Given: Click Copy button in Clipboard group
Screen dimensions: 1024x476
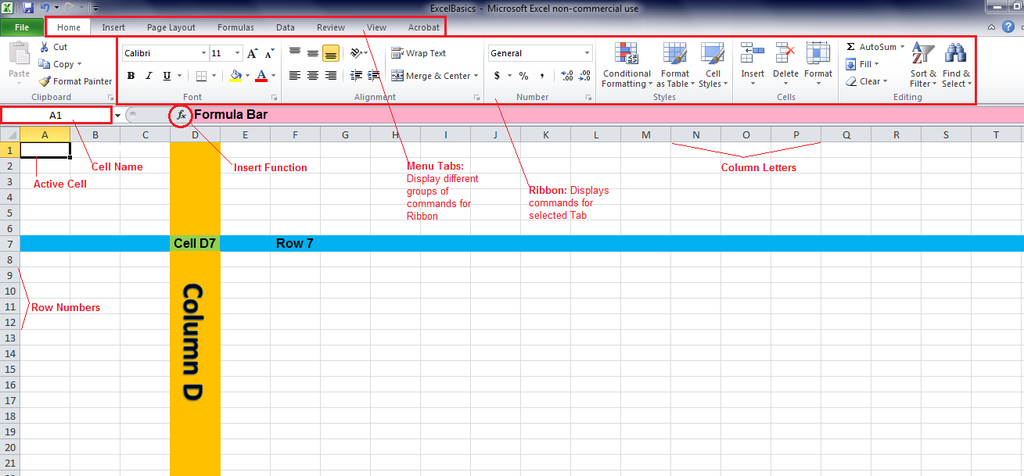Looking at the screenshot, I should (x=59, y=64).
